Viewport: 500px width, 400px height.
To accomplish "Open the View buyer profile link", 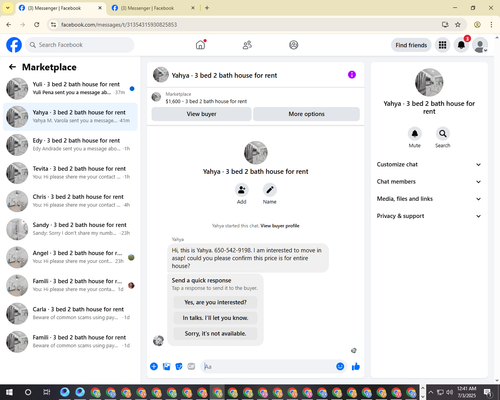I will [x=280, y=226].
